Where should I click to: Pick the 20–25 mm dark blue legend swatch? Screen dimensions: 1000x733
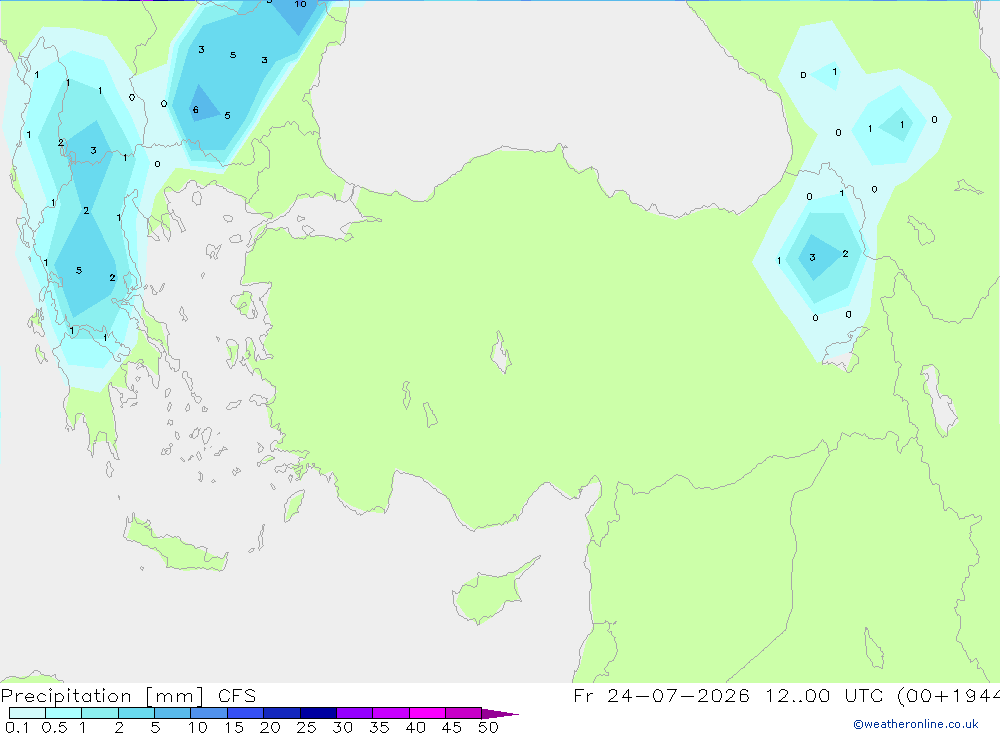click(281, 713)
